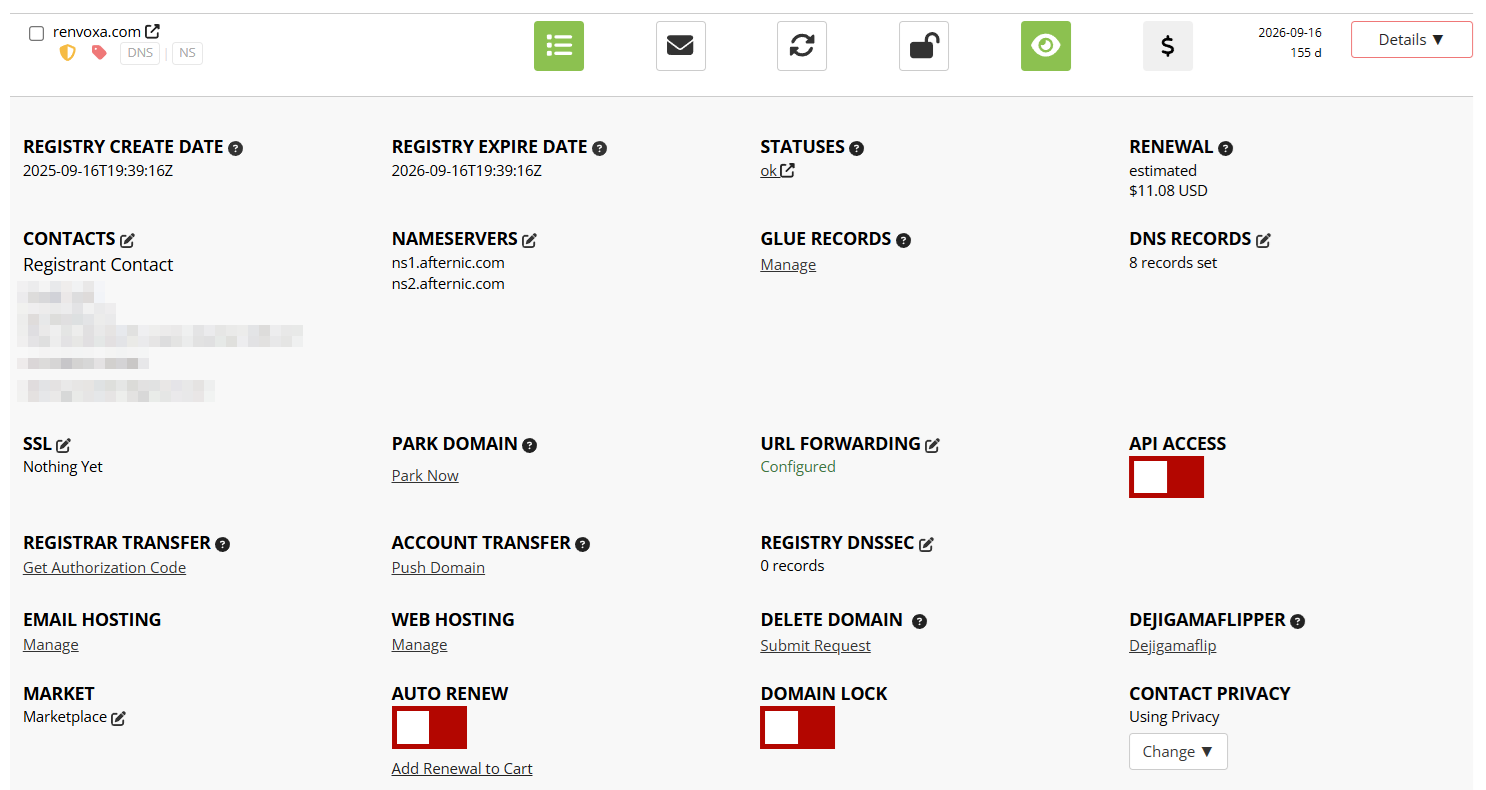Click the 8 records set text
This screenshot has width=1486, height=790.
pos(1173,263)
